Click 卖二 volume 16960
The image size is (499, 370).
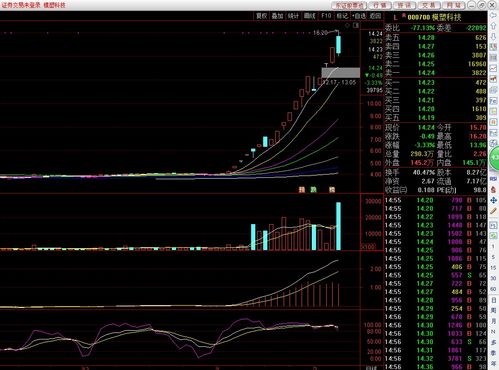(x=477, y=64)
